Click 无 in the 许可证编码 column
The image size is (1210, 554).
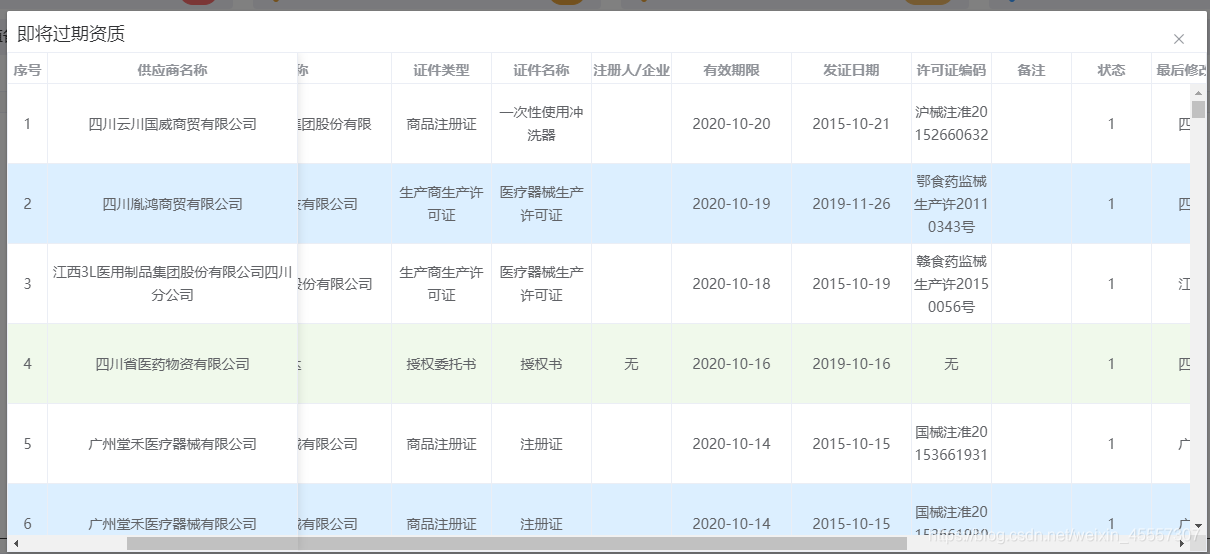pyautogui.click(x=951, y=364)
